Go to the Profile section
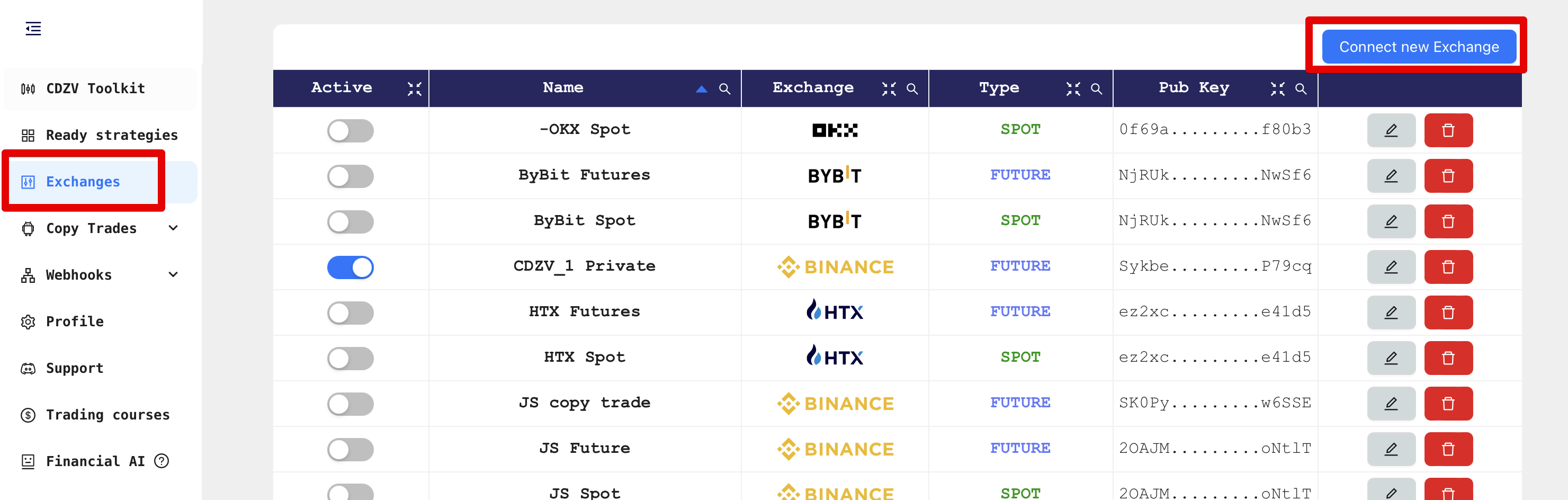 click(x=74, y=322)
